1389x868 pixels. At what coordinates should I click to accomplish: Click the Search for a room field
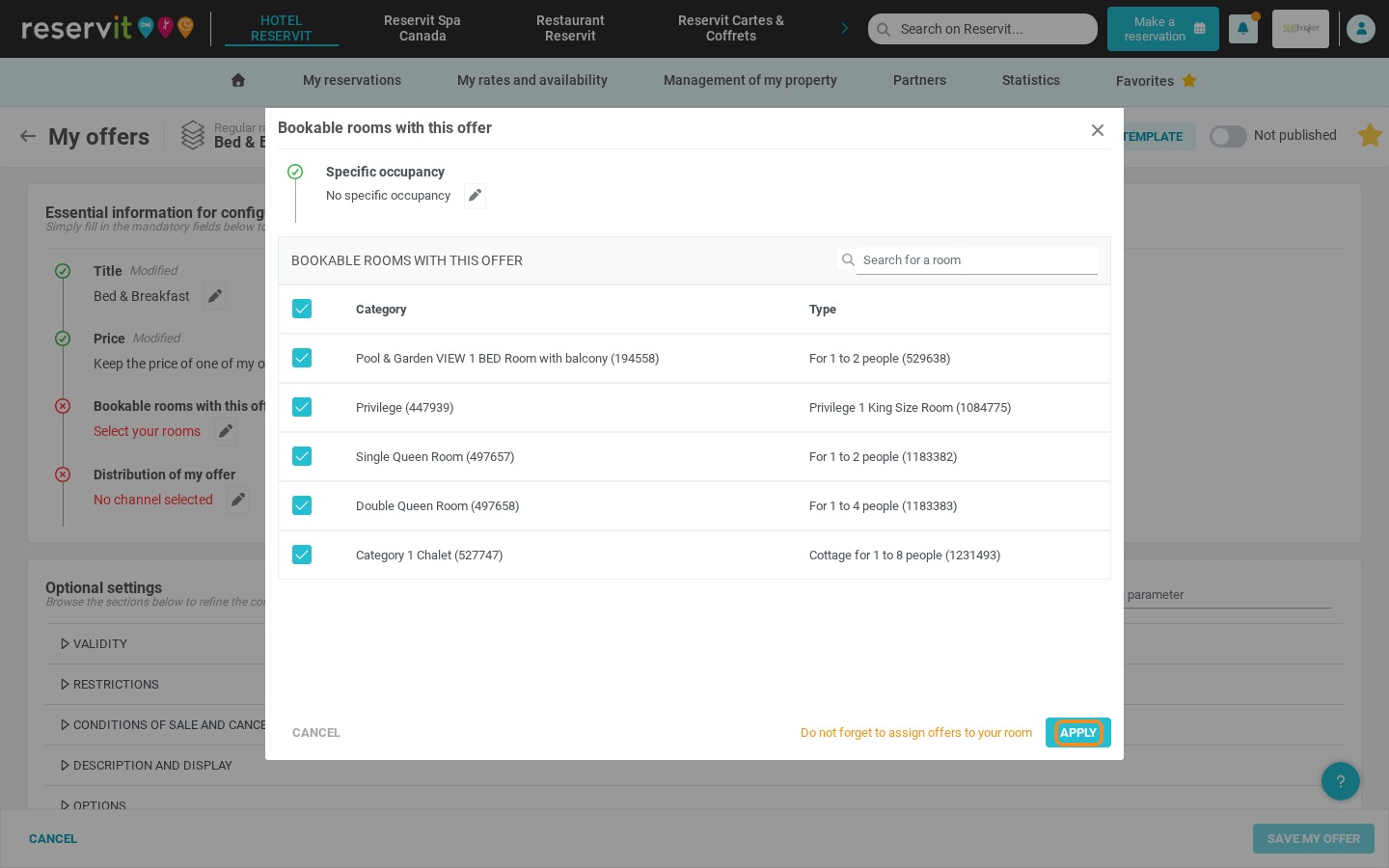976,260
